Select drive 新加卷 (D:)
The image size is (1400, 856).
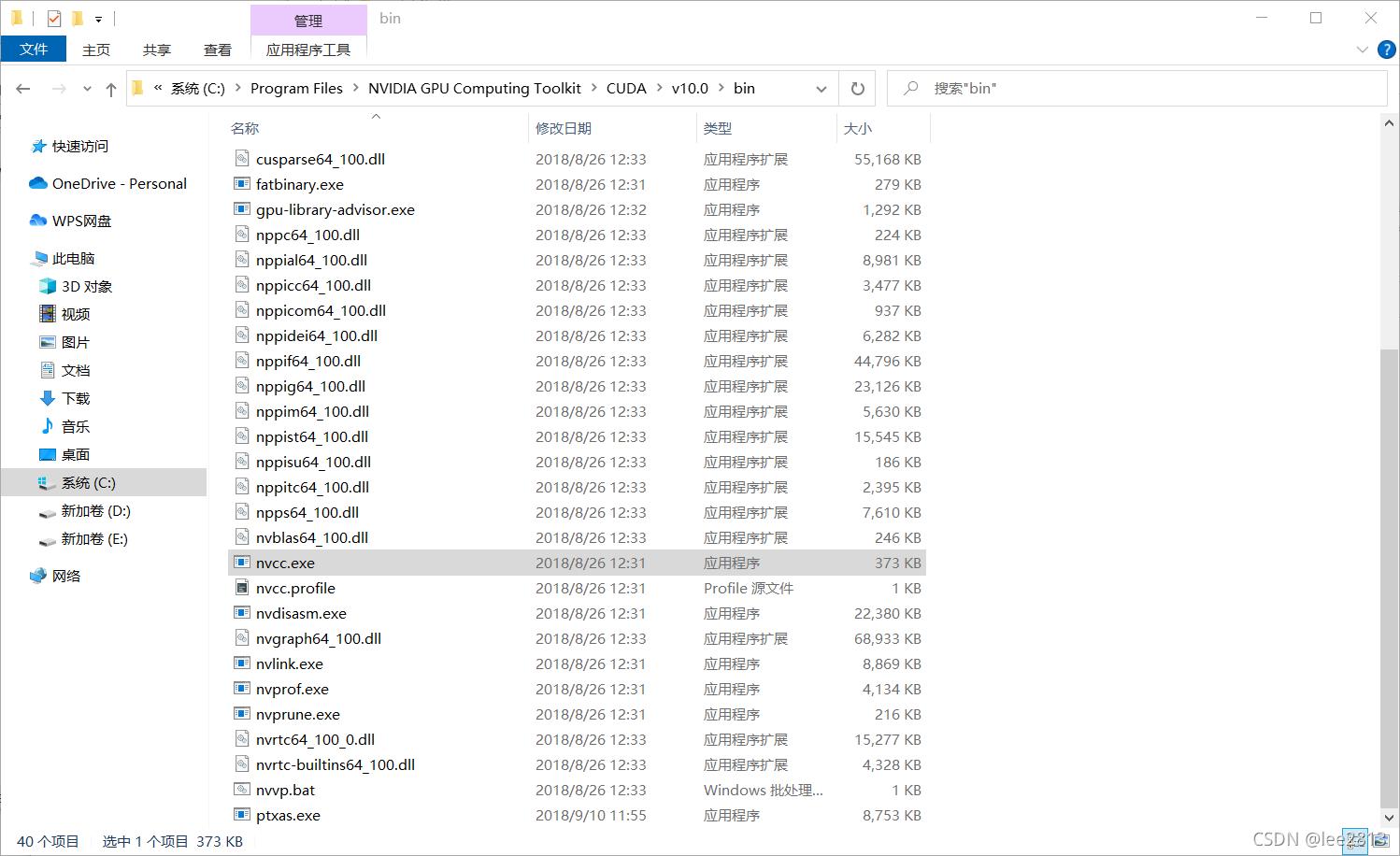click(95, 510)
